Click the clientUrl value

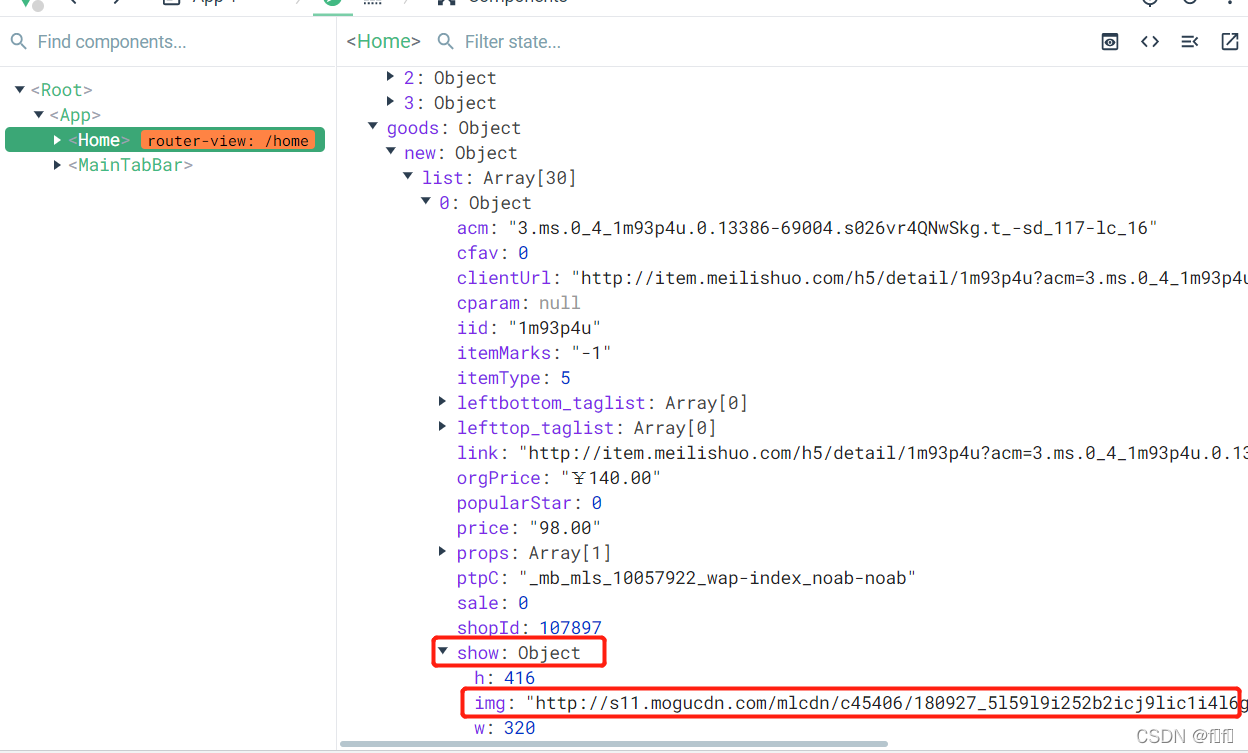click(x=909, y=278)
